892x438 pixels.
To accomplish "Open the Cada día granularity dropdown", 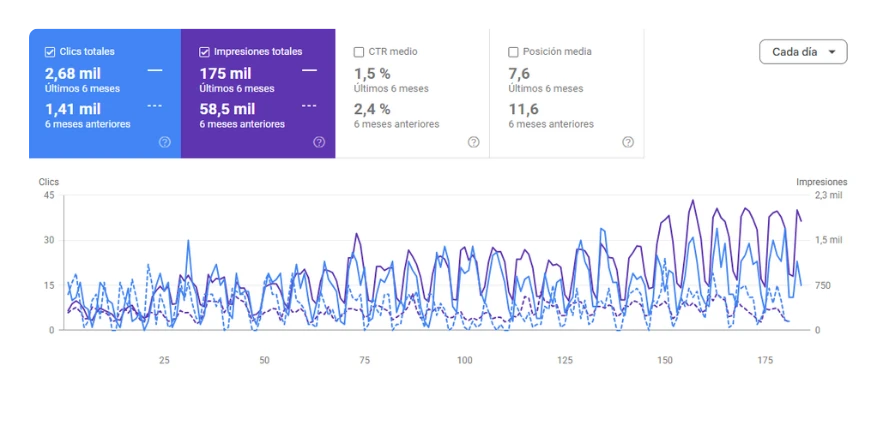I will click(803, 52).
